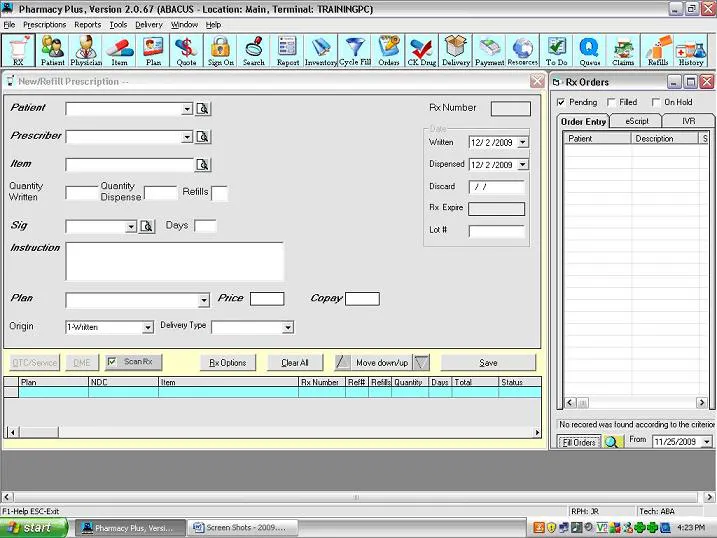Screen dimensions: 717x538
Task: Switch to the eScript tab
Action: [x=637, y=121]
